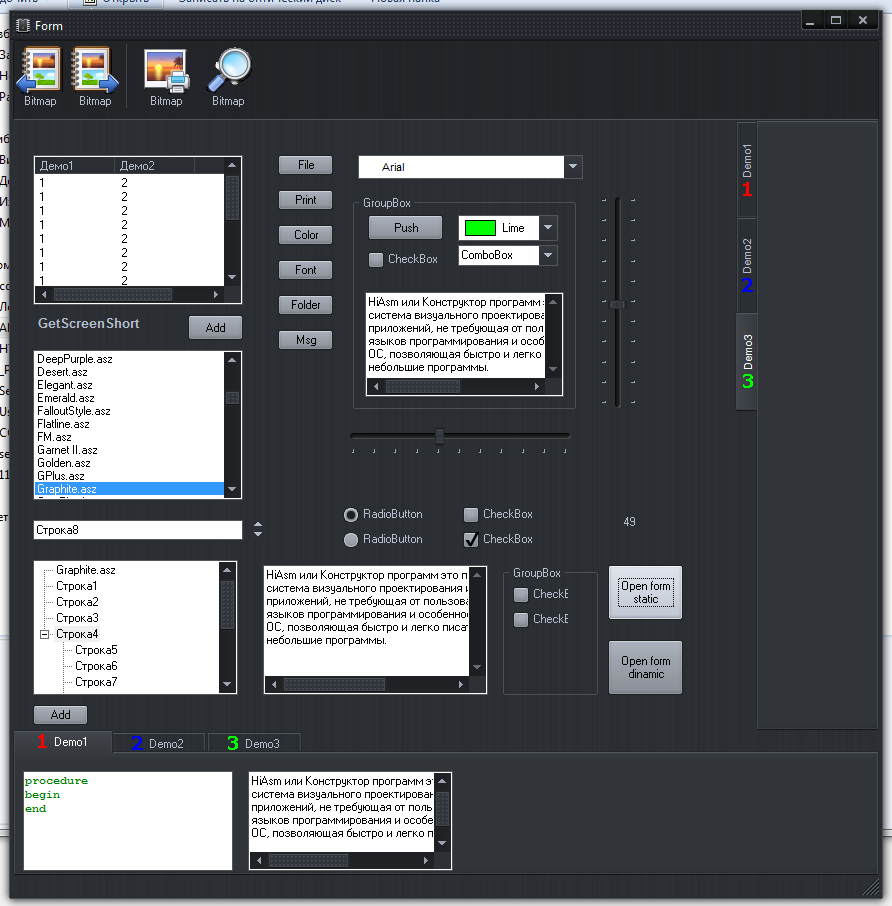The height and width of the screenshot is (906, 892).
Task: Expand the Lime color dropdown
Action: click(x=548, y=228)
